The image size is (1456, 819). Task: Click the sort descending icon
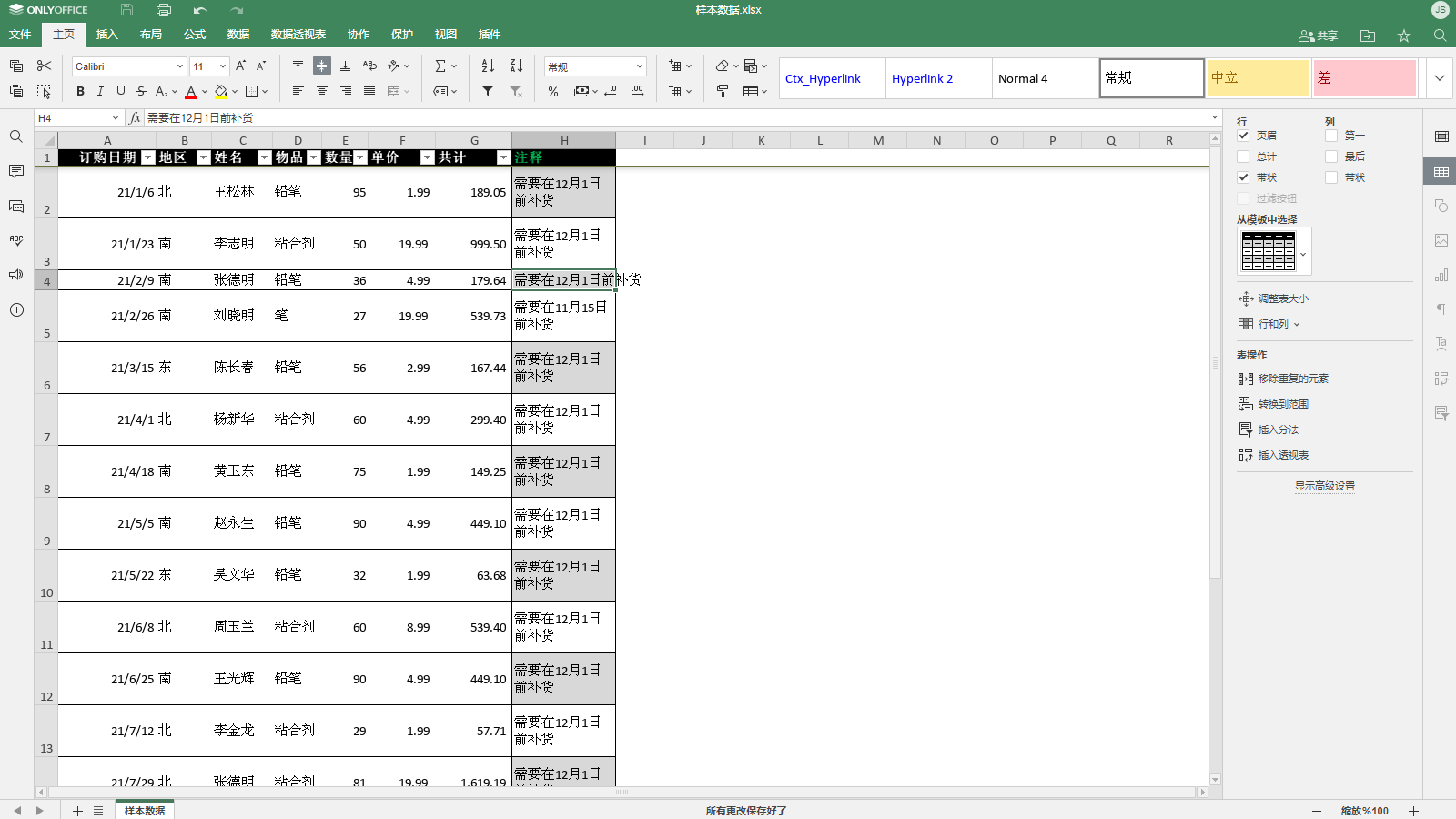[x=516, y=66]
